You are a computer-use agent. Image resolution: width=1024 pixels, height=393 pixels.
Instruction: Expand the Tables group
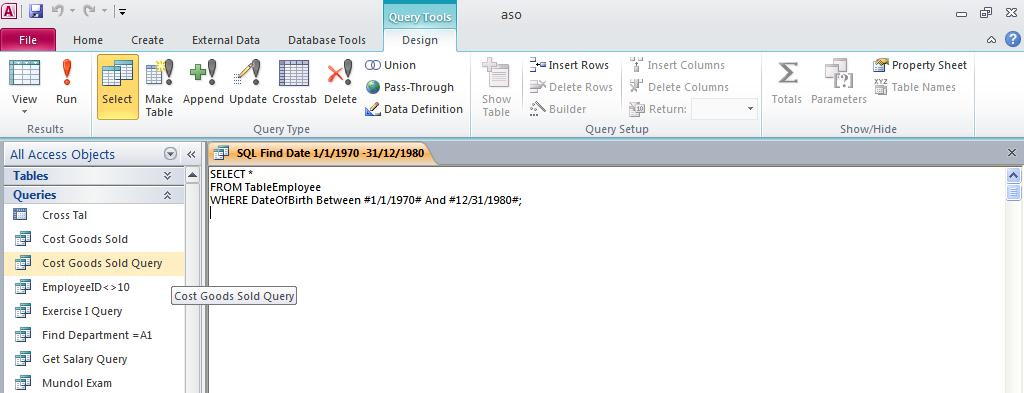pyautogui.click(x=168, y=176)
